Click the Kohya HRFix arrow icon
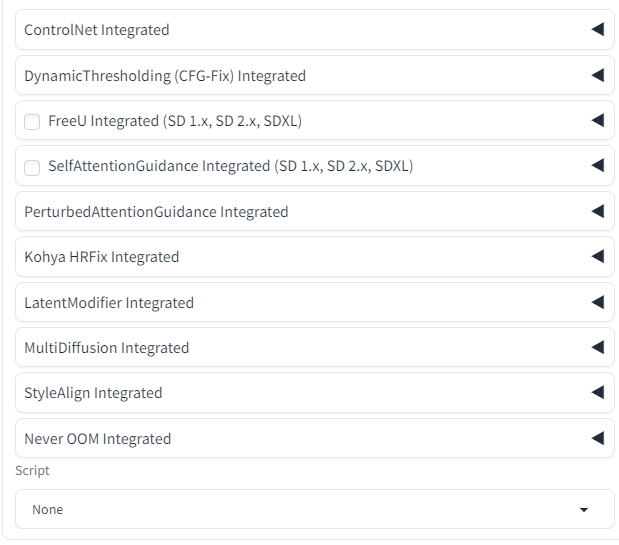Image resolution: width=619 pixels, height=545 pixels. 598,257
